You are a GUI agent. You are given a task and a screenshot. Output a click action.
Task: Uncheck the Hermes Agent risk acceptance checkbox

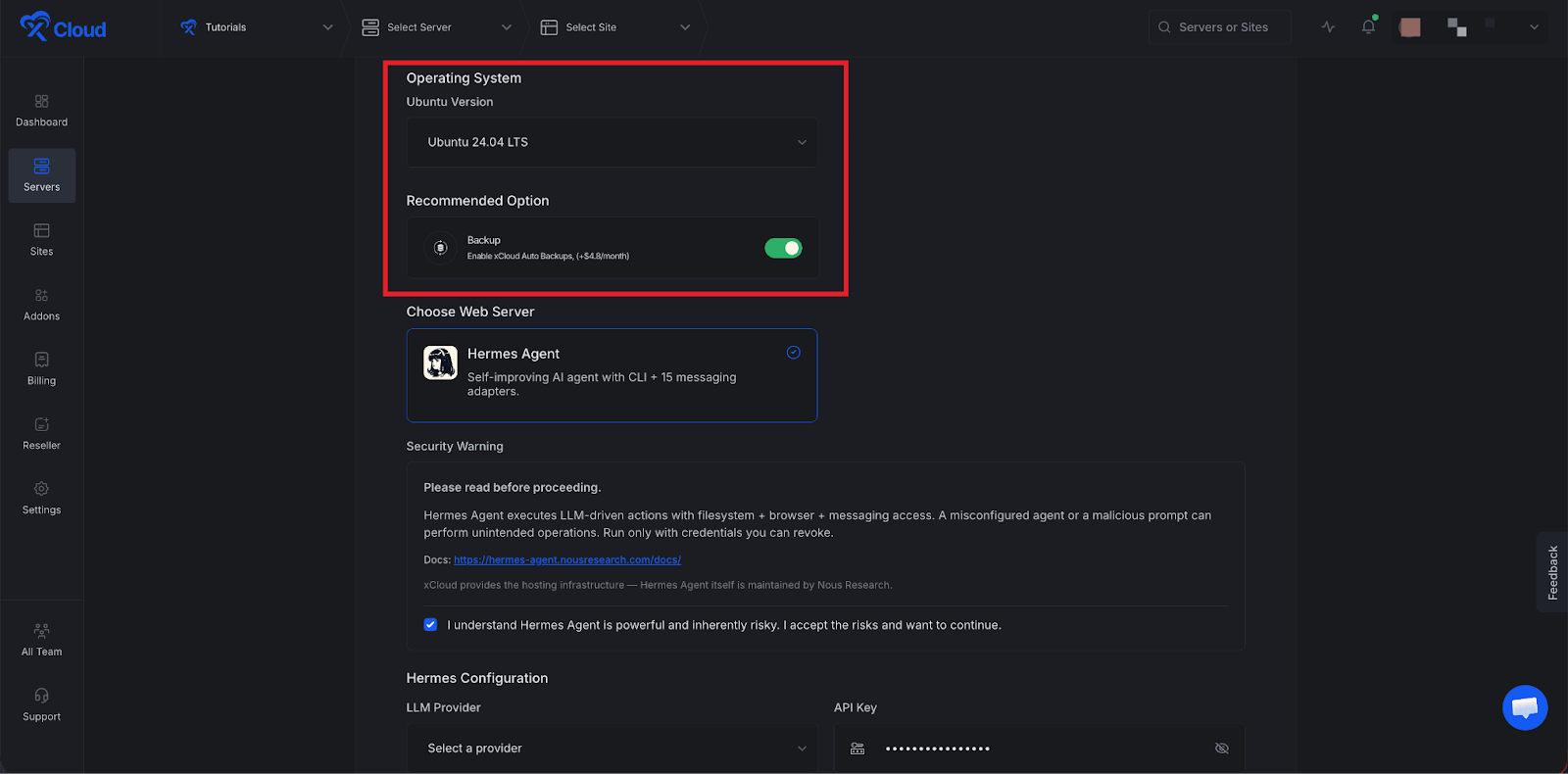point(430,624)
